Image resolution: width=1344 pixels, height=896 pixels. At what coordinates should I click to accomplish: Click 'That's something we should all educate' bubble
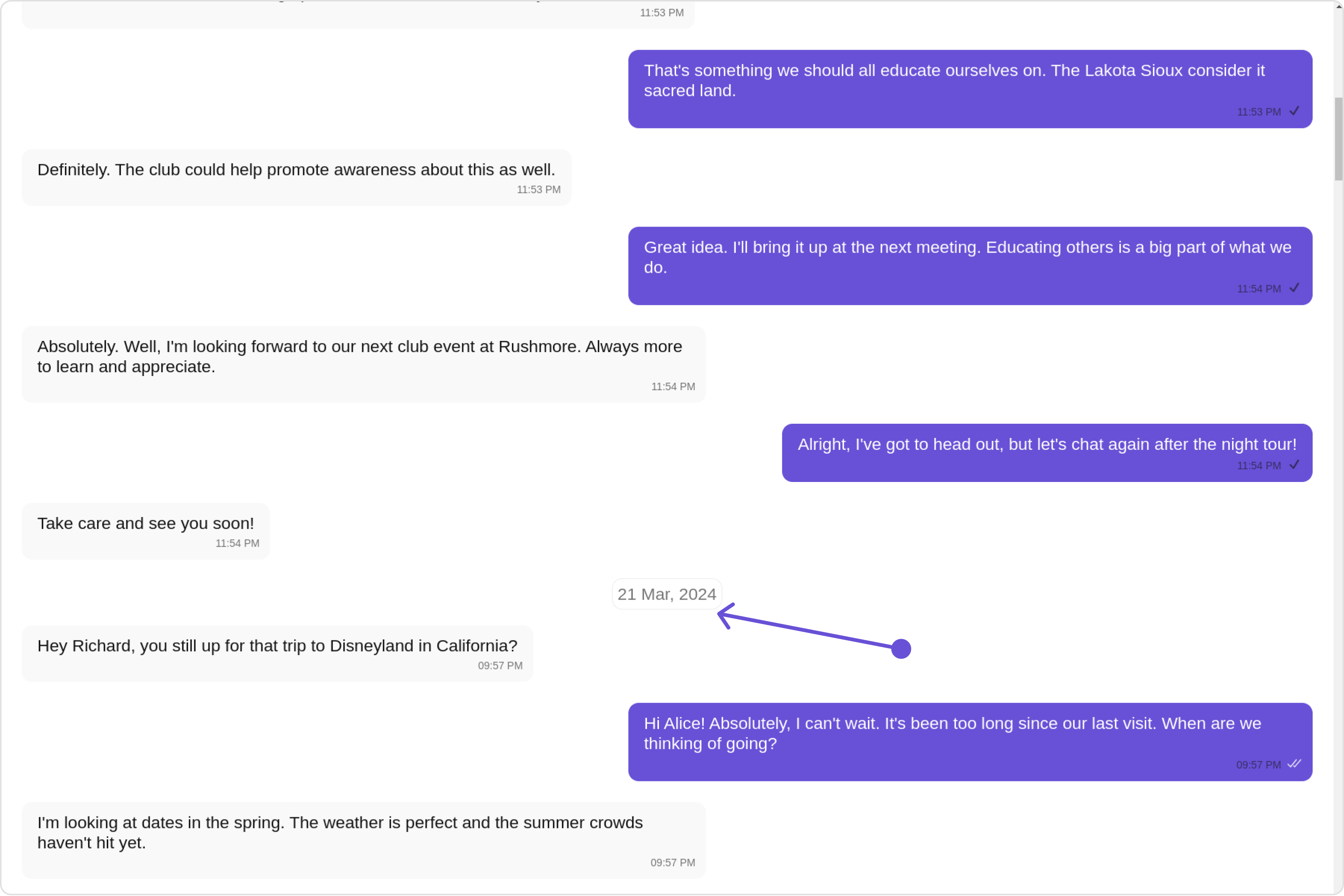pyautogui.click(x=970, y=89)
